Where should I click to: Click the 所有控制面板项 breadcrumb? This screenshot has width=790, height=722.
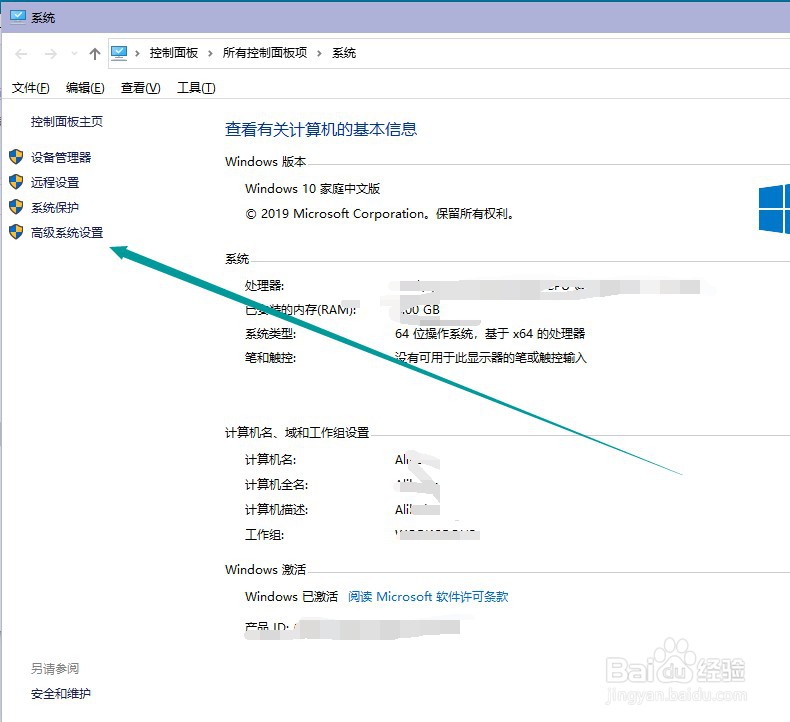point(265,53)
